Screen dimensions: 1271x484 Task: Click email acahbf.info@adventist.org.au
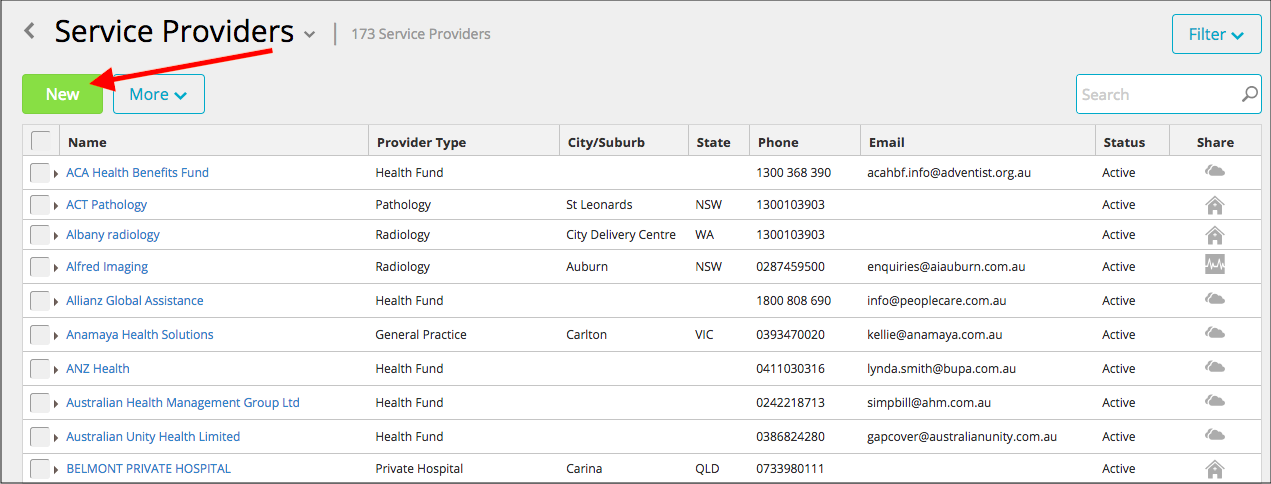click(949, 173)
